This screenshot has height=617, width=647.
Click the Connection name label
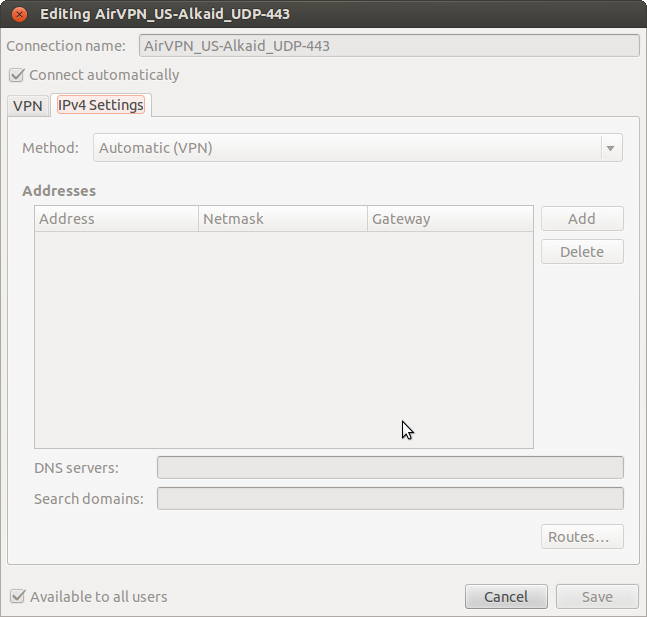[66, 46]
